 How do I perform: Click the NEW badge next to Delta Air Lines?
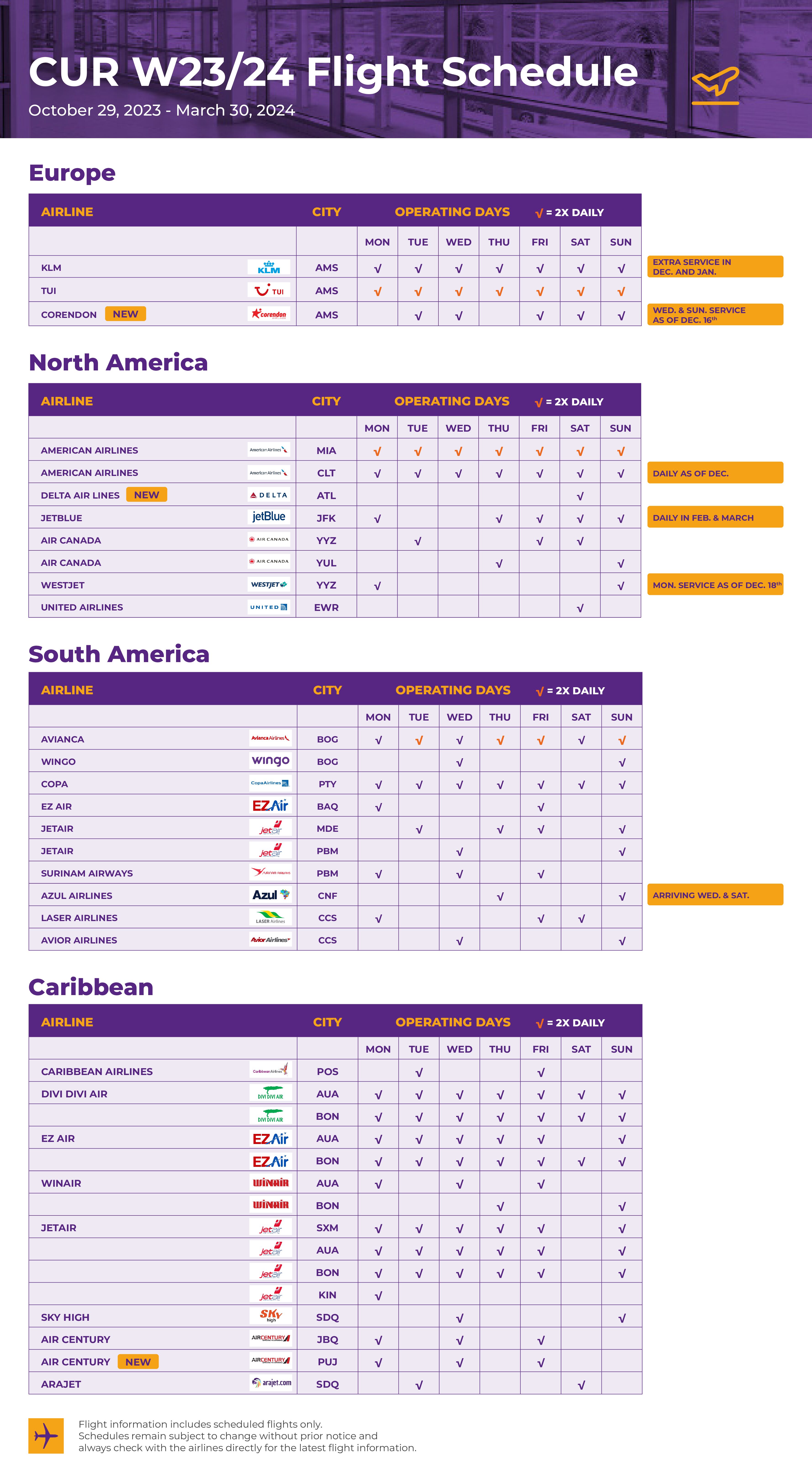(x=147, y=495)
